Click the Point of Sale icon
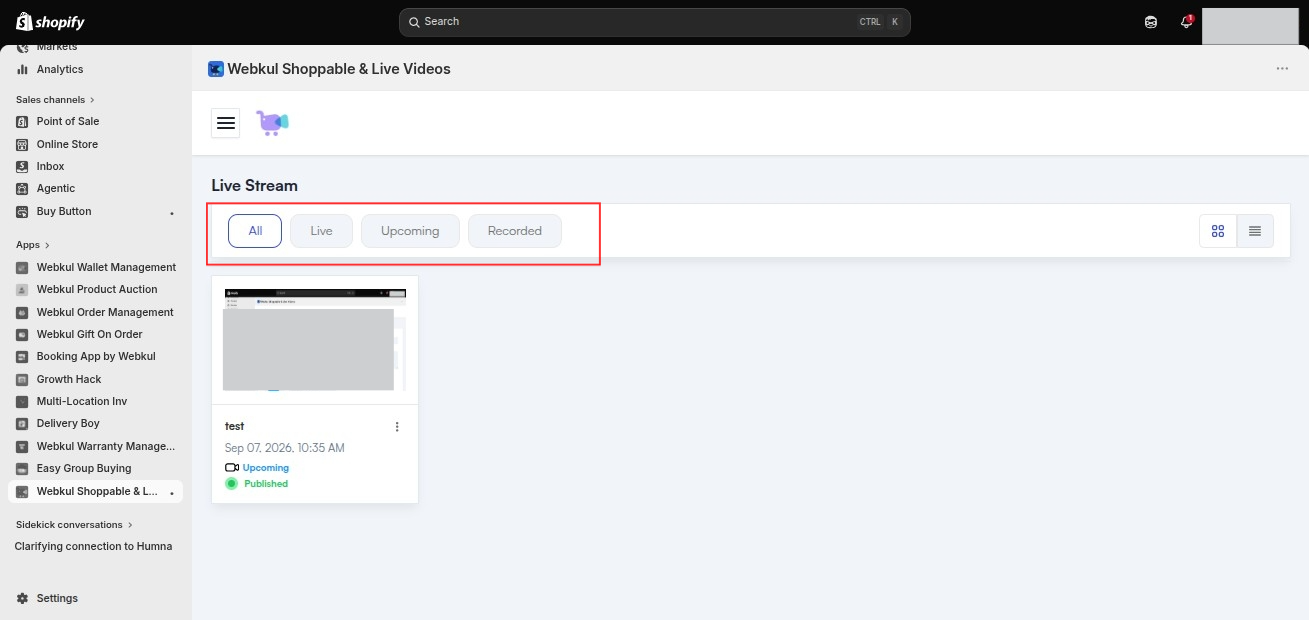The height and width of the screenshot is (620, 1309). point(22,121)
